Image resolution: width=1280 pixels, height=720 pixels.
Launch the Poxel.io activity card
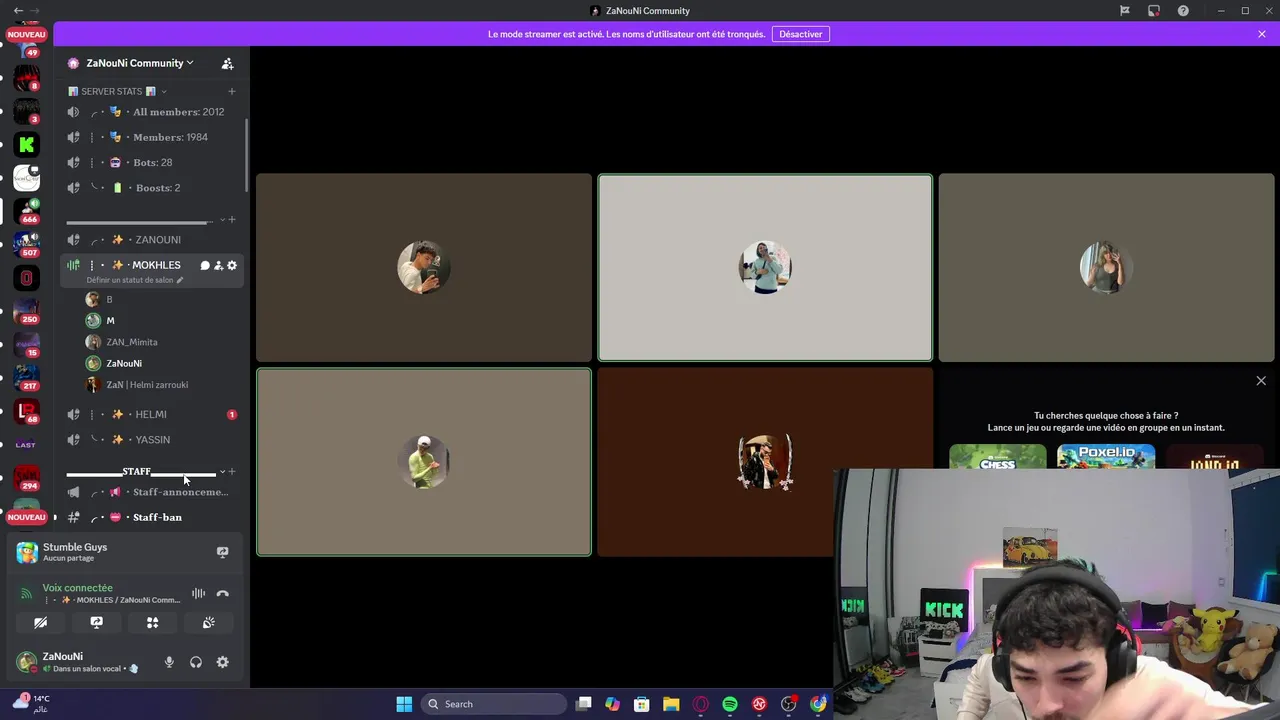tap(1106, 457)
